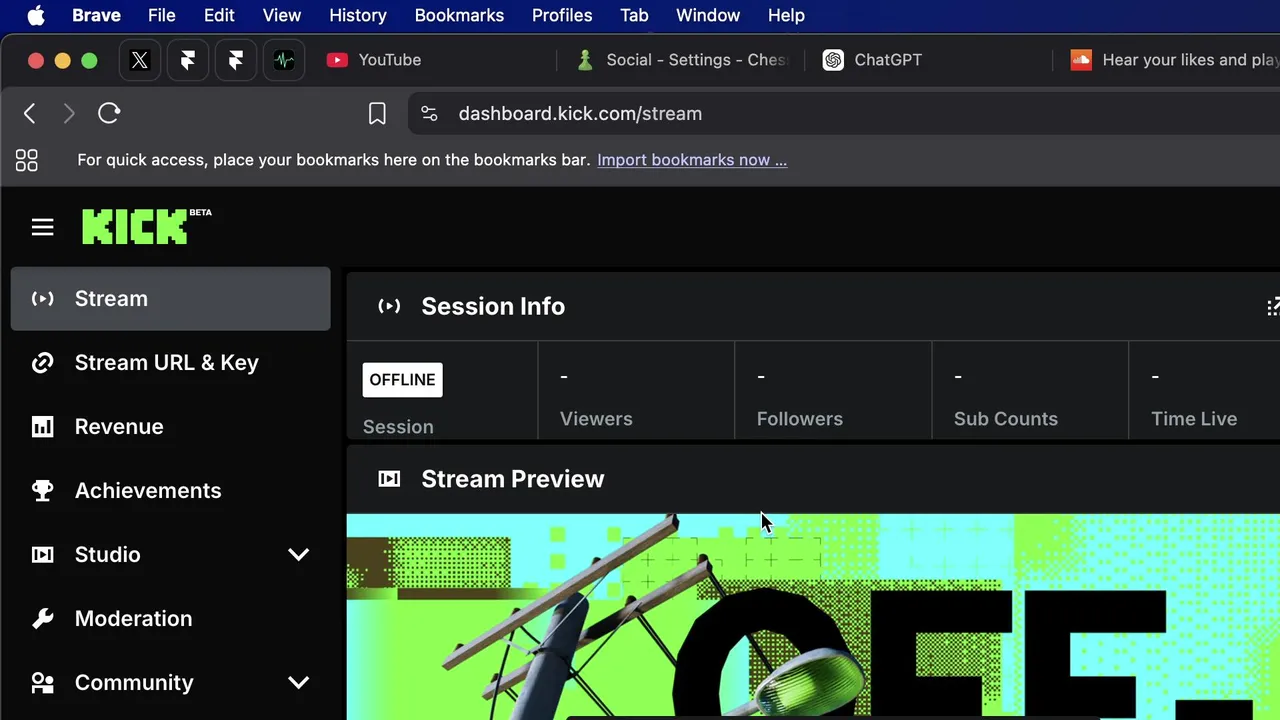Click the Stream Preview video icon
The image size is (1280, 720).
click(389, 479)
